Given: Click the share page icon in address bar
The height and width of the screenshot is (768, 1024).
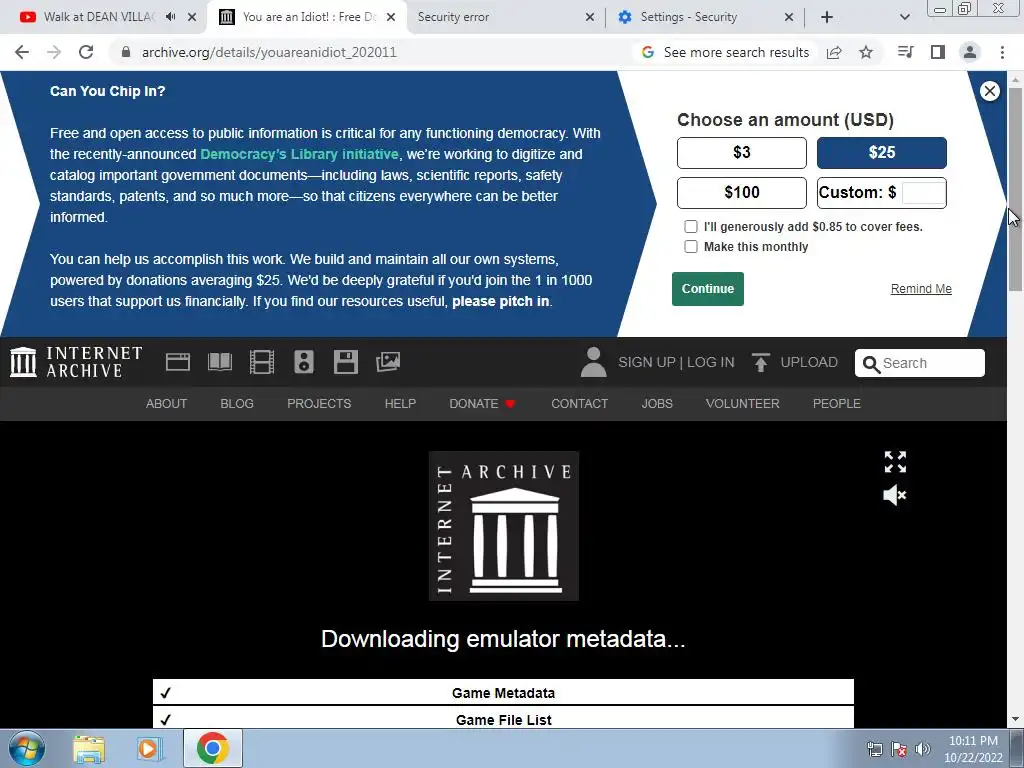Looking at the screenshot, I should [x=834, y=52].
